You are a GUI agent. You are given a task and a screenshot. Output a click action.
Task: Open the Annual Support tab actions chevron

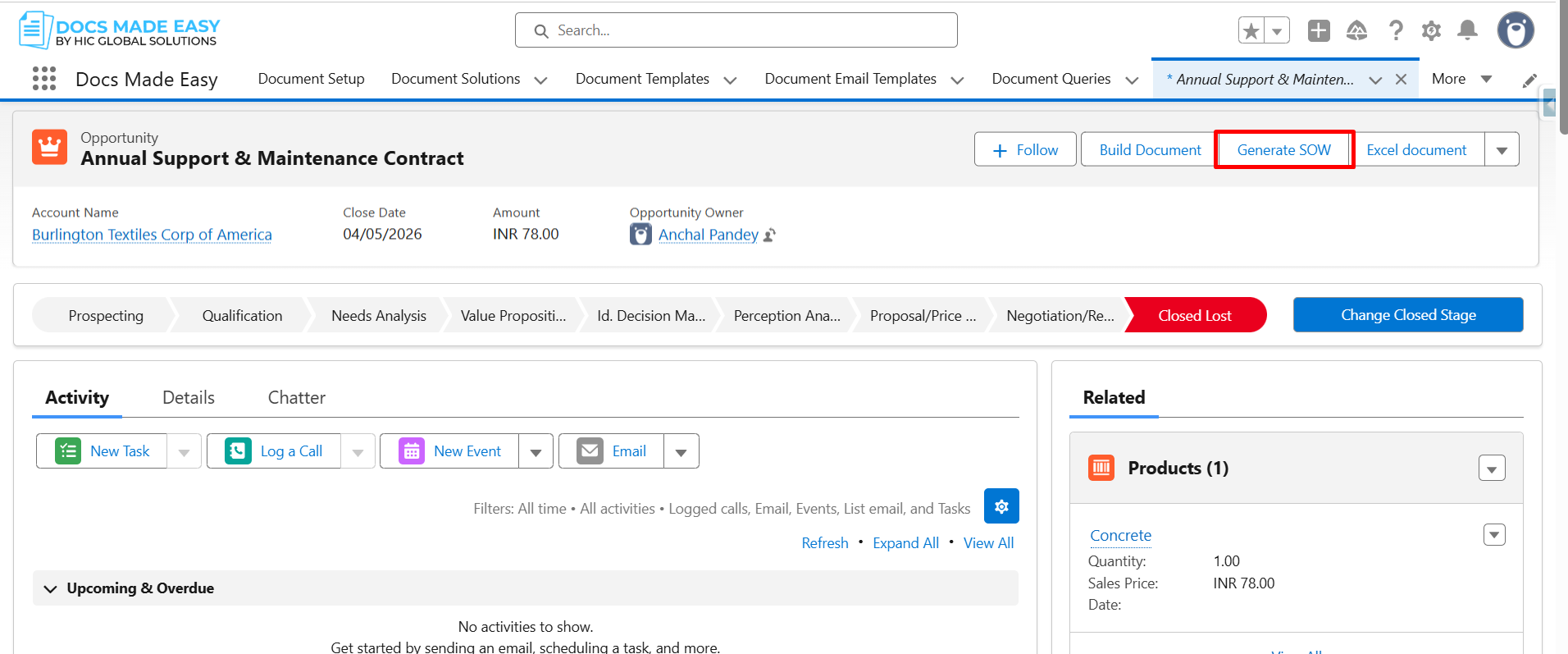(x=1375, y=80)
